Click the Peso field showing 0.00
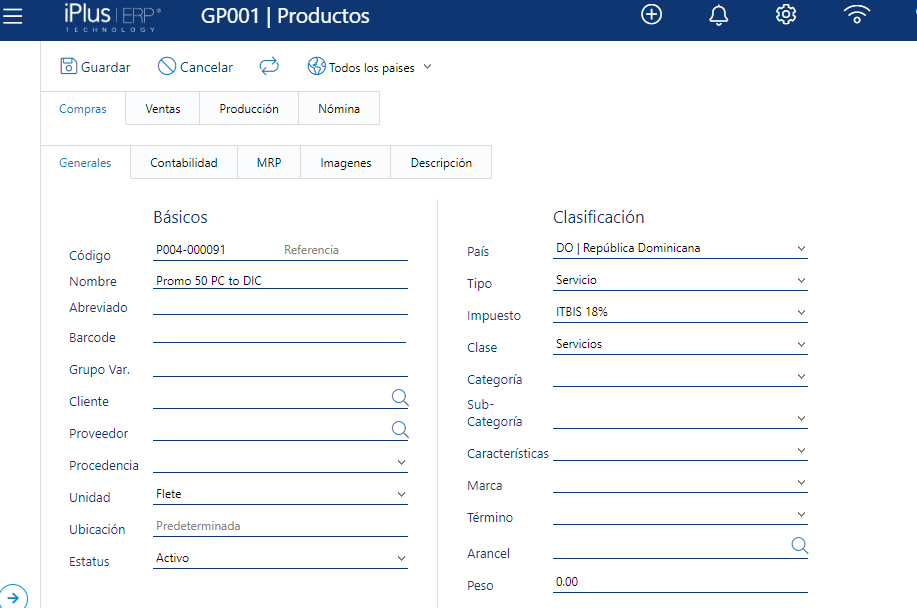 pyautogui.click(x=680, y=582)
